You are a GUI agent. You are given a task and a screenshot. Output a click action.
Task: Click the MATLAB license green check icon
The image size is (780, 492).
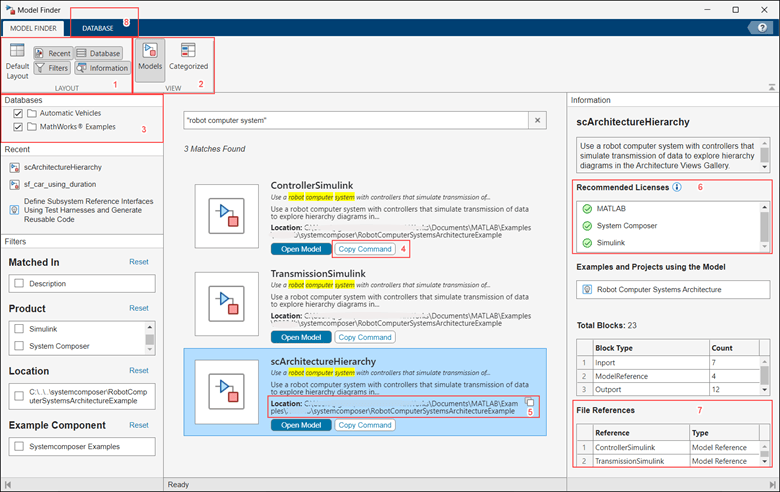click(587, 209)
